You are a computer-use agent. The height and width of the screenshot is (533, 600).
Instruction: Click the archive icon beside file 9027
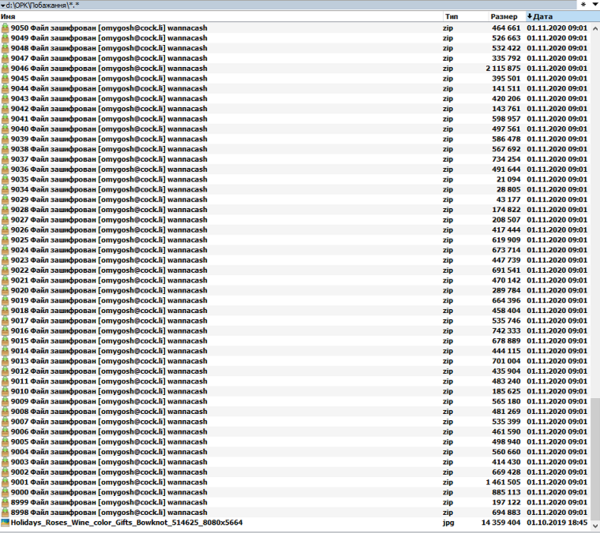[x=5, y=220]
